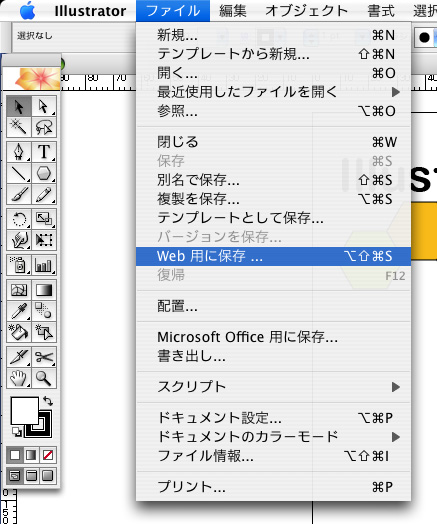Viewport: 437px width, 524px height.
Task: Choose Web 用に保存 ... item
Action: coord(273,256)
